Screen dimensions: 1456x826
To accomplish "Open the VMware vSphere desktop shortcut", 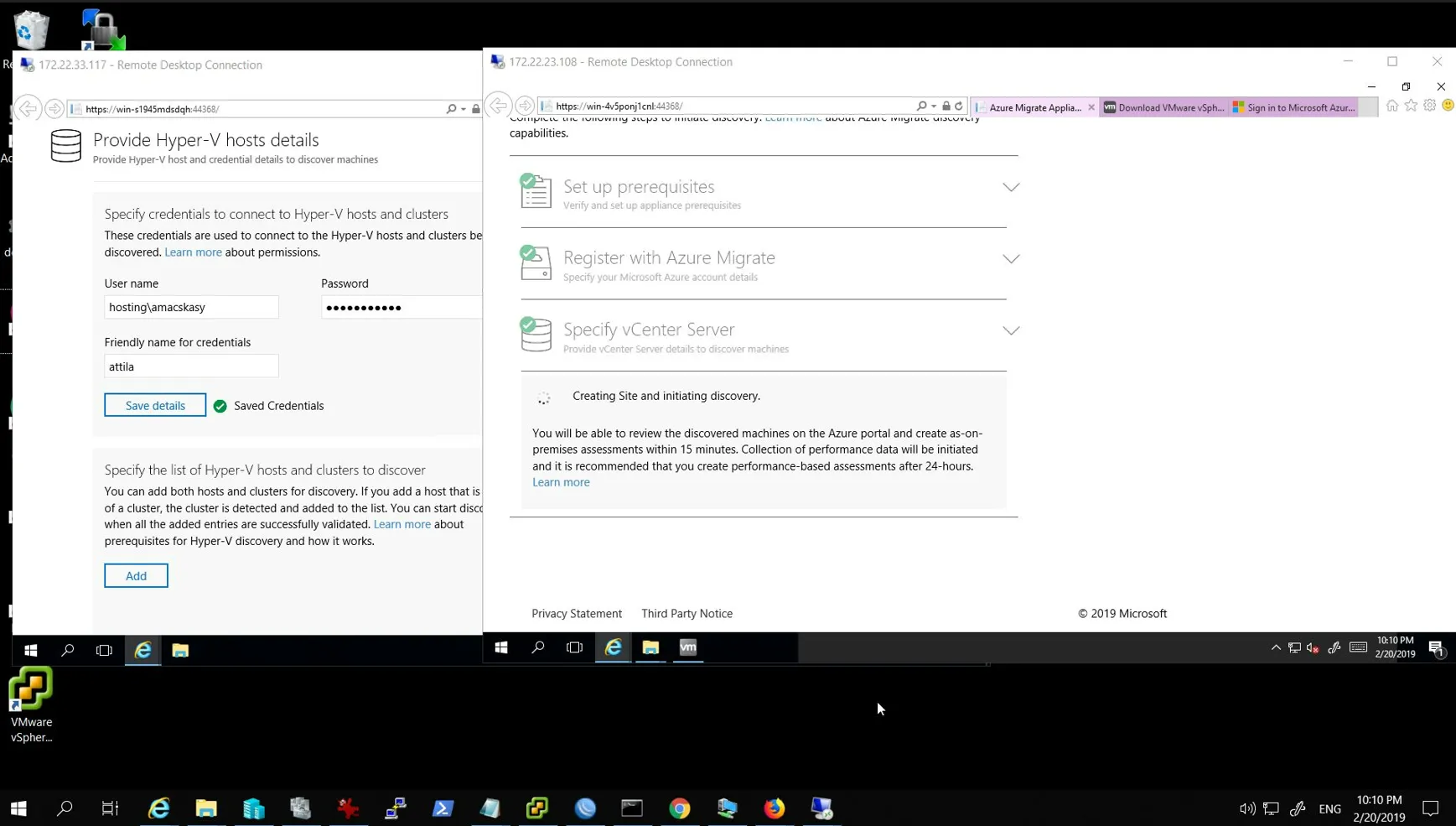I will coord(31,705).
